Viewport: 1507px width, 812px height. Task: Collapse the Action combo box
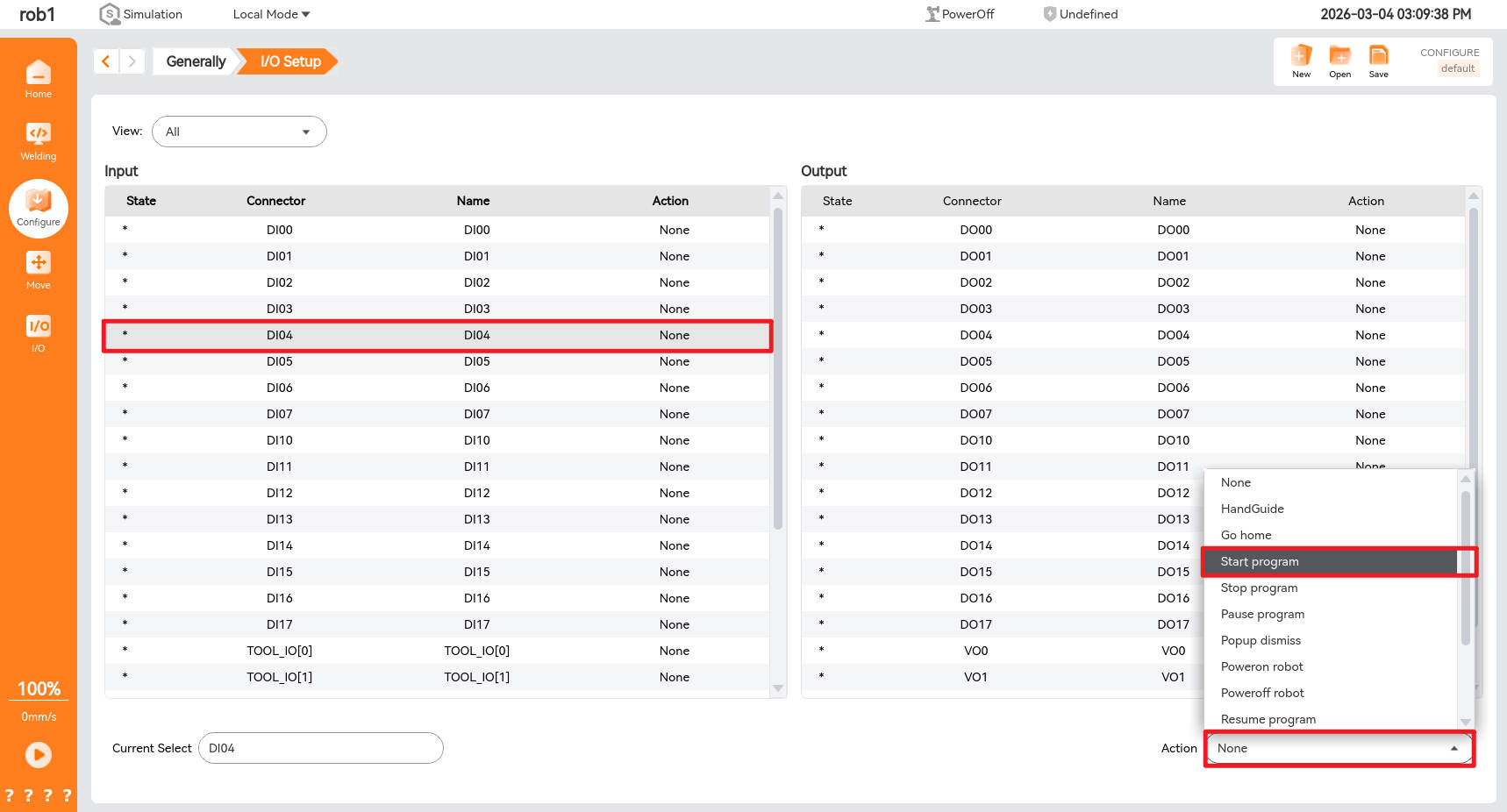1339,748
